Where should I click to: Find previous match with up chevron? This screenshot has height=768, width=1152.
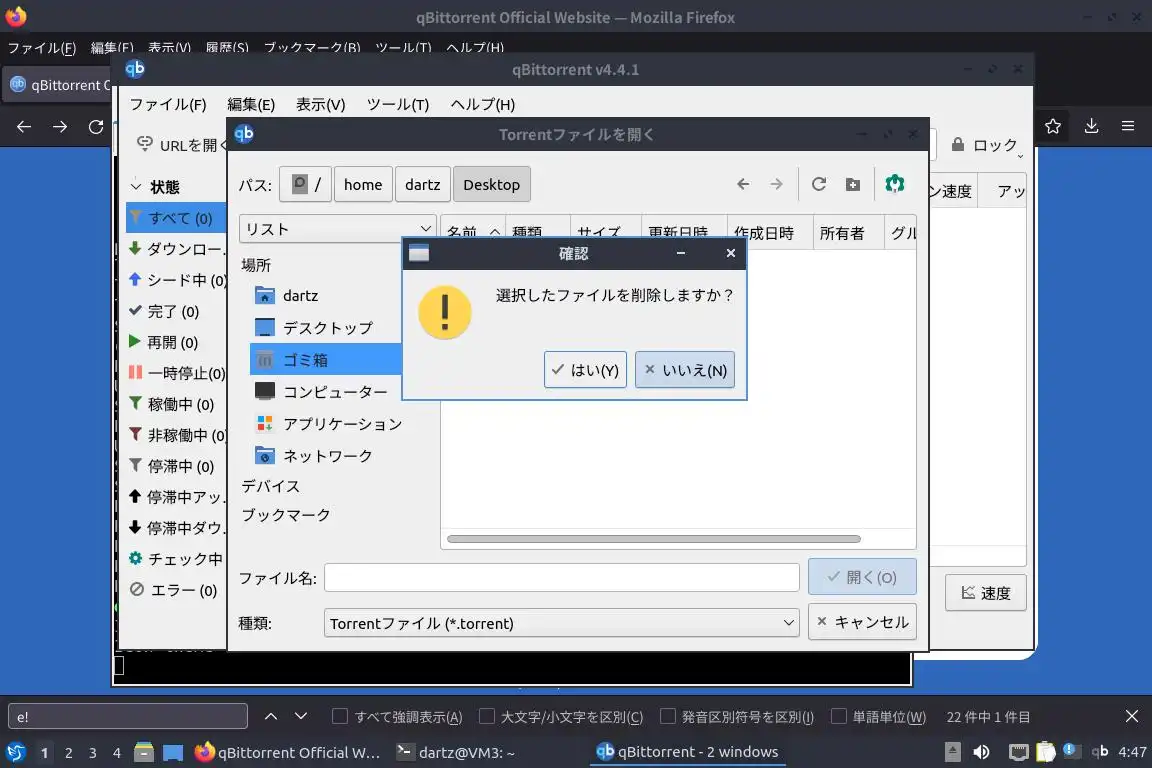point(270,716)
